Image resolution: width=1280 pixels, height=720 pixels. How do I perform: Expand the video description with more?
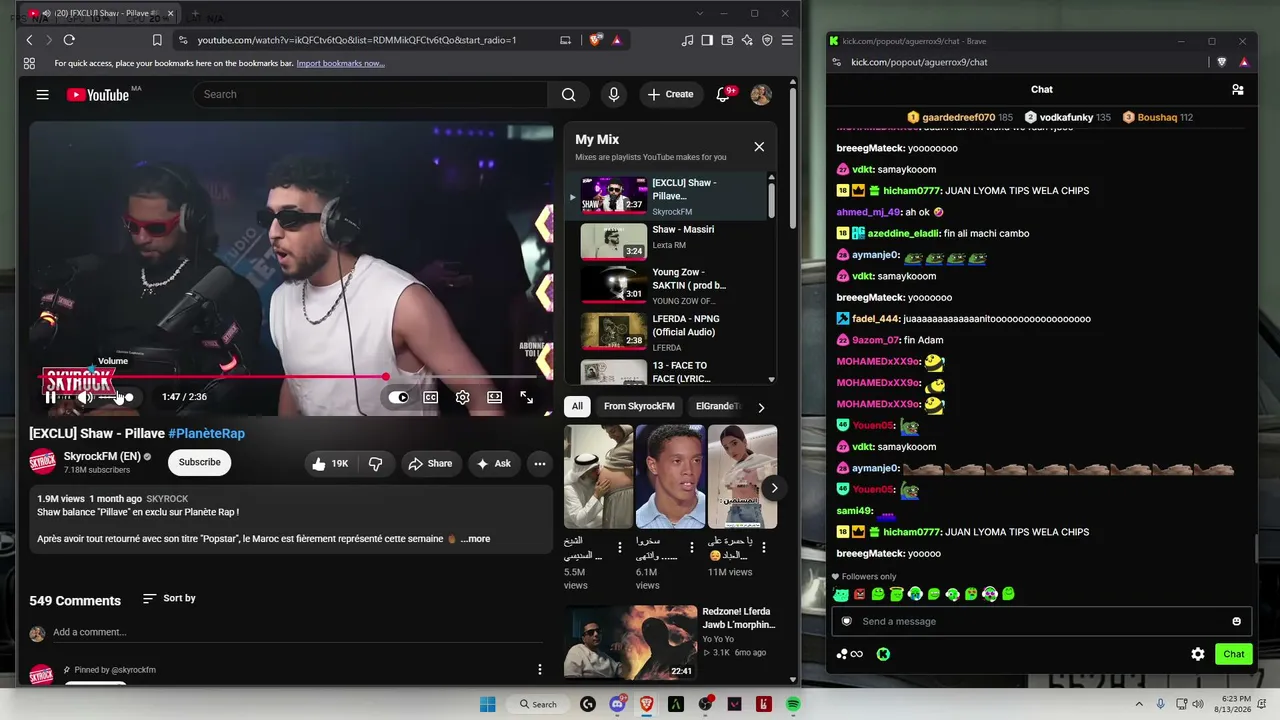(476, 539)
